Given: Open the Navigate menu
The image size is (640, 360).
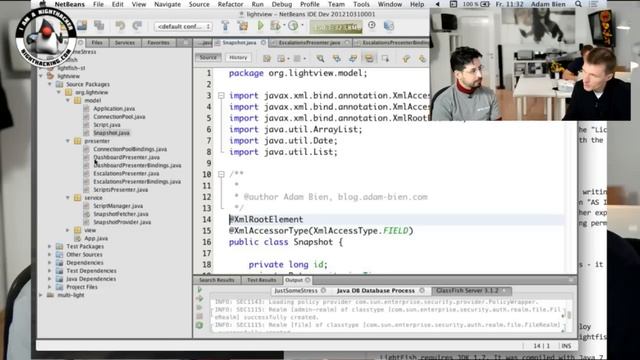Looking at the screenshot, I should pos(167,4).
